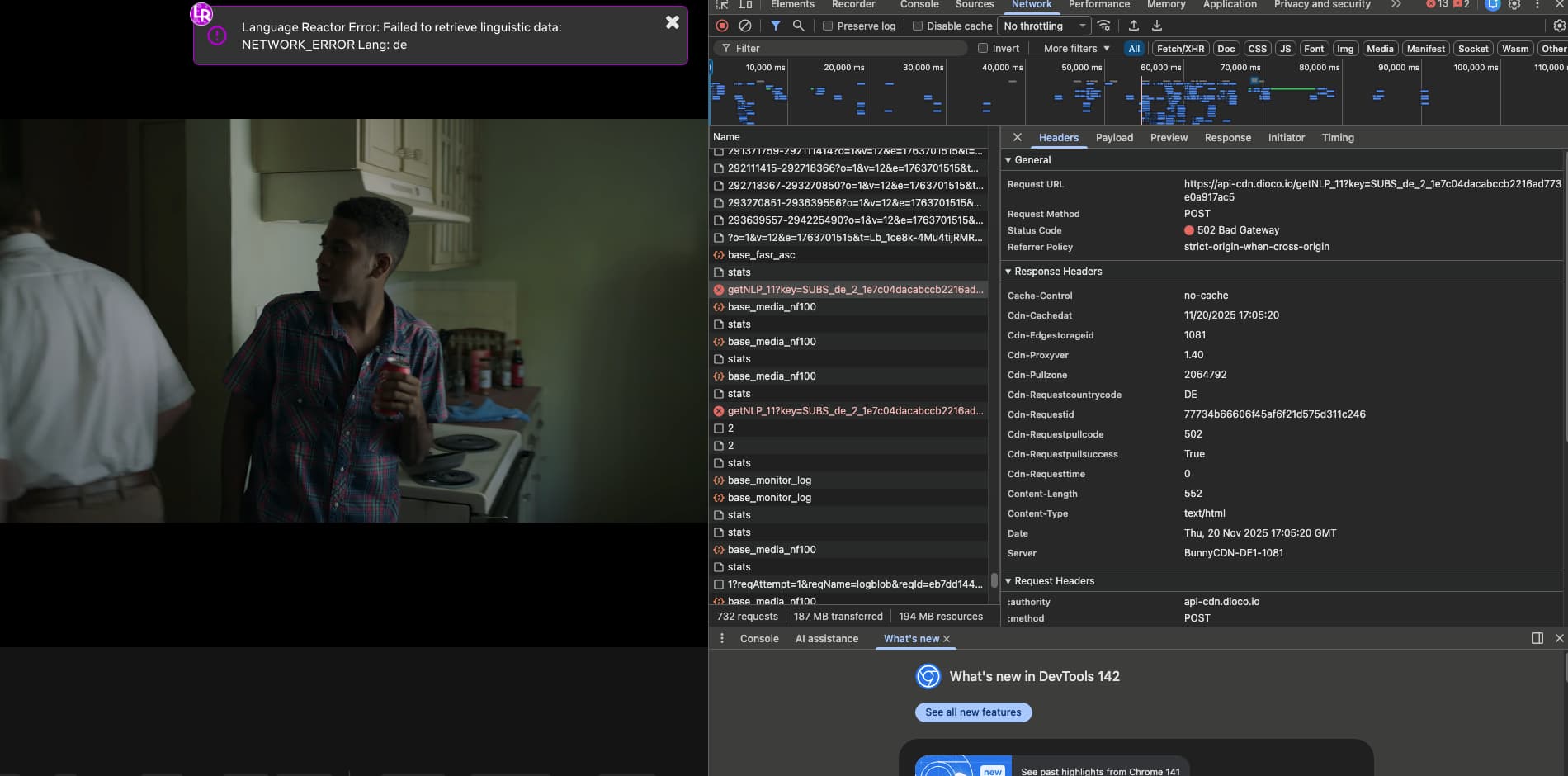Switch to the Payload tab
1568x776 pixels.
pos(1114,138)
